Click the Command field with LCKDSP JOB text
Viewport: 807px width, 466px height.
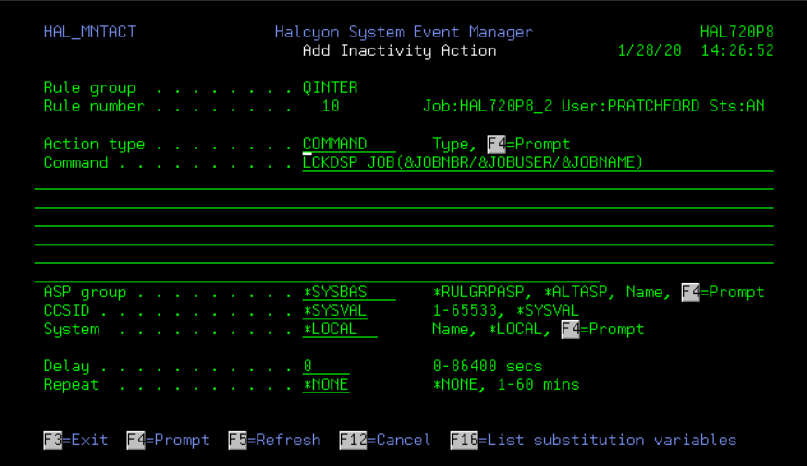[538, 163]
